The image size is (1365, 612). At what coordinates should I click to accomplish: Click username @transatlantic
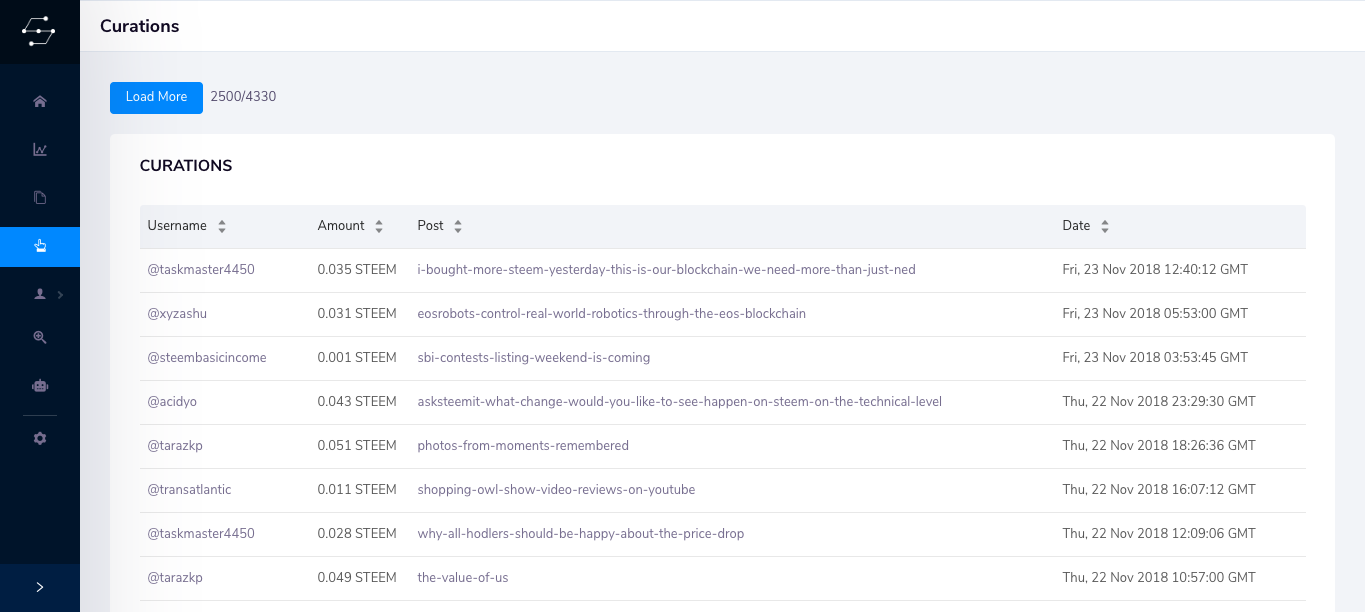pyautogui.click(x=189, y=490)
